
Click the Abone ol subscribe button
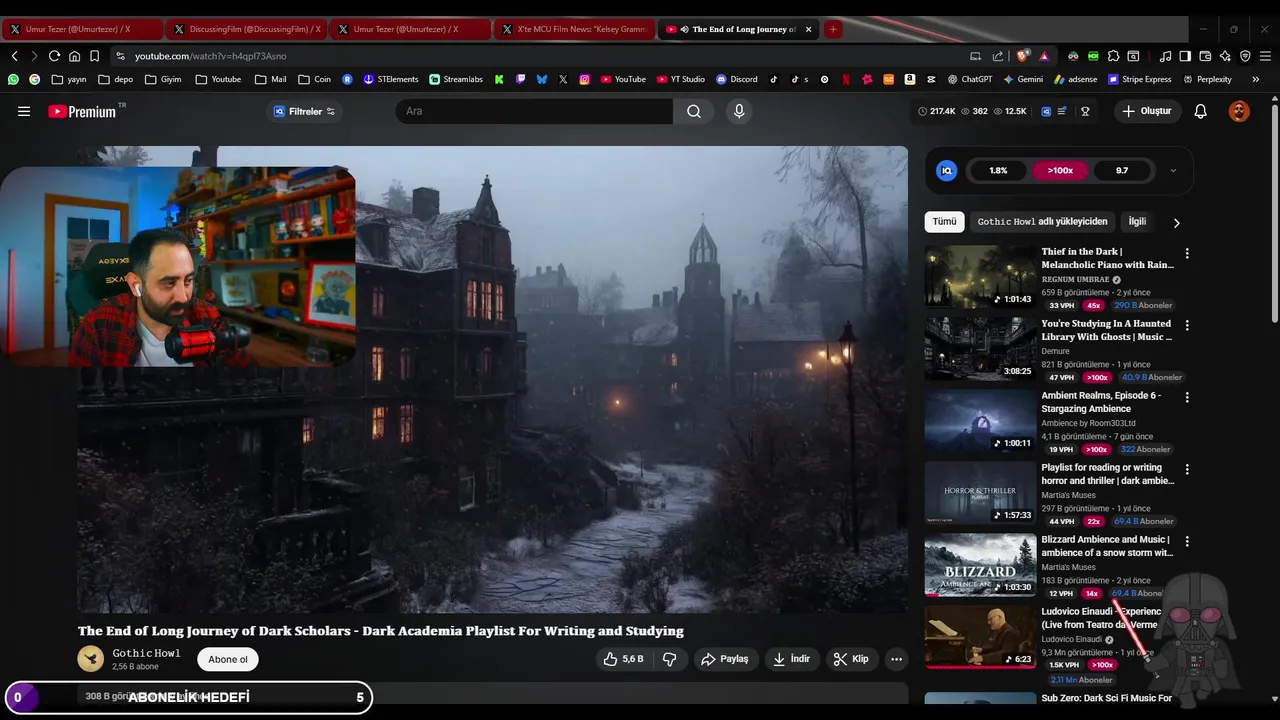pos(228,659)
